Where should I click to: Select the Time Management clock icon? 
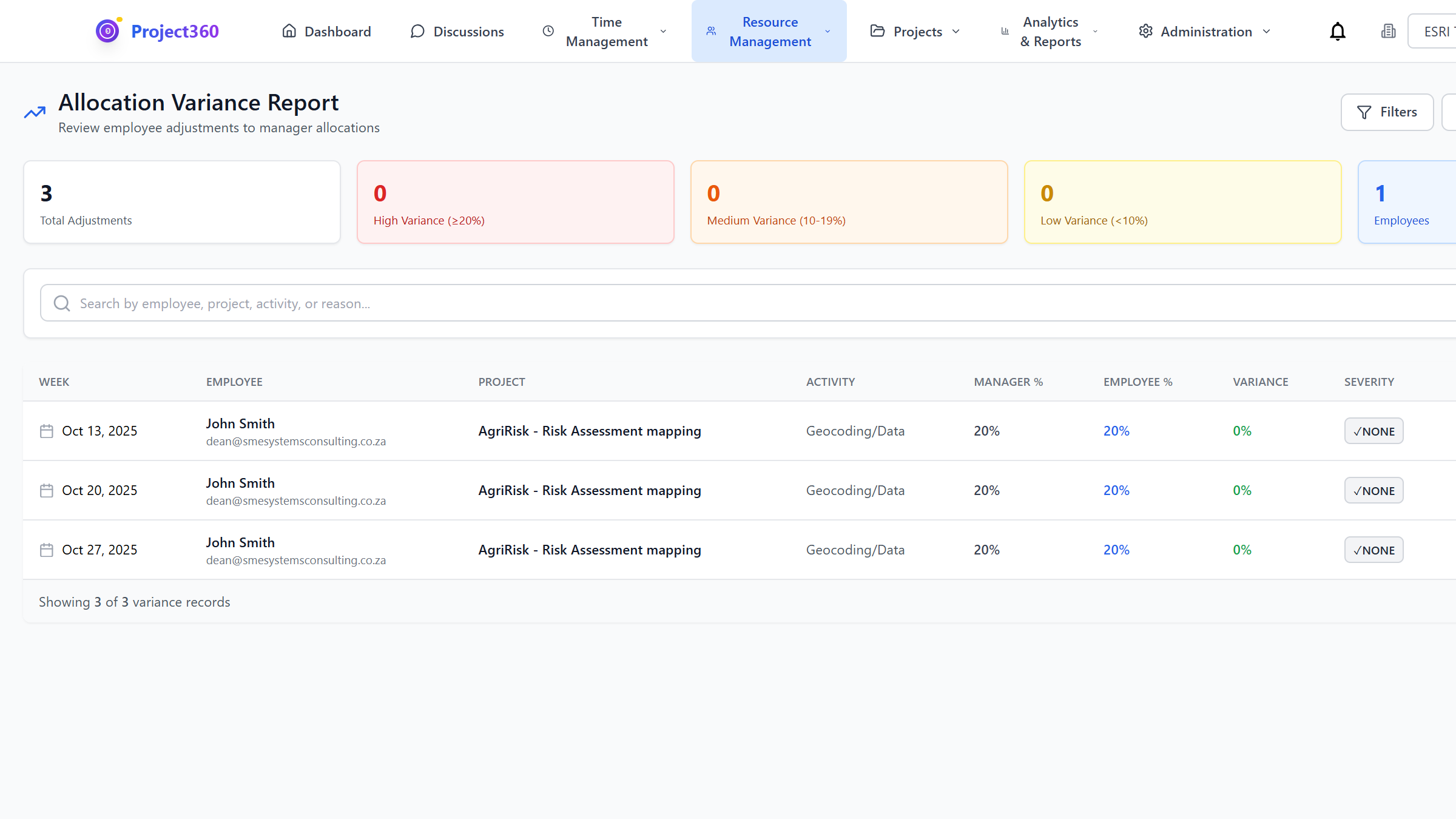point(548,31)
